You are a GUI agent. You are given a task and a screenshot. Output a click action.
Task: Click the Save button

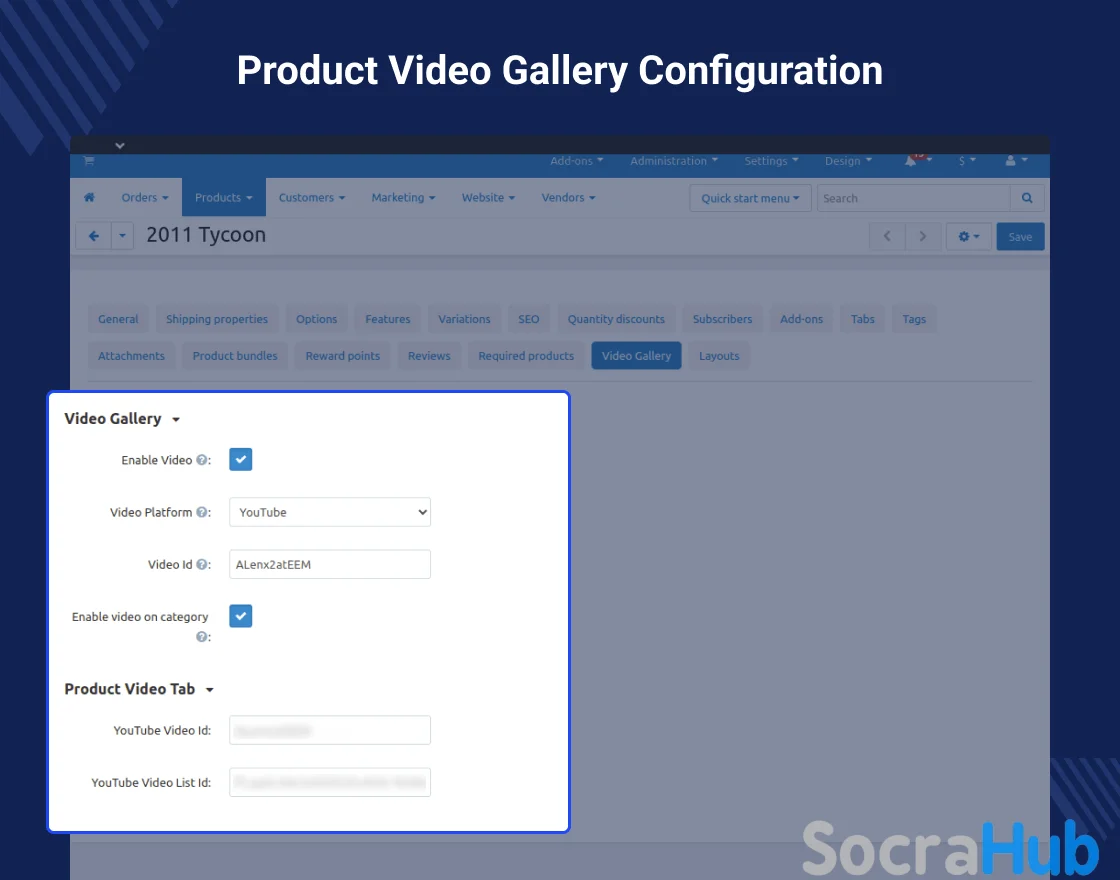pos(1020,237)
